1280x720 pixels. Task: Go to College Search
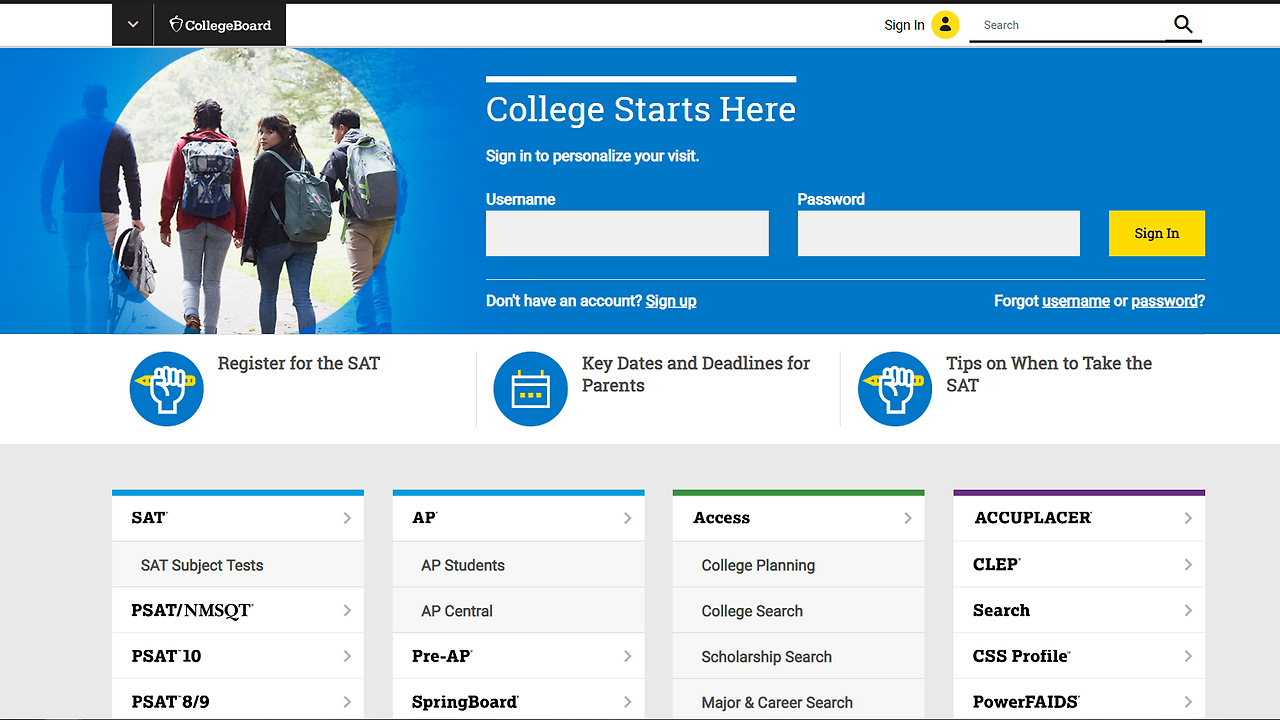coord(799,611)
